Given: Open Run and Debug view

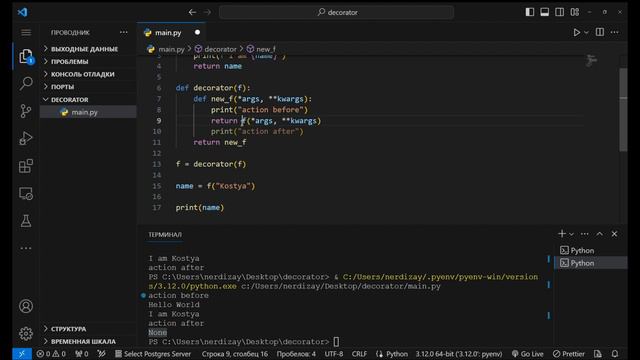Looking at the screenshot, I should pyautogui.click(x=26, y=138).
